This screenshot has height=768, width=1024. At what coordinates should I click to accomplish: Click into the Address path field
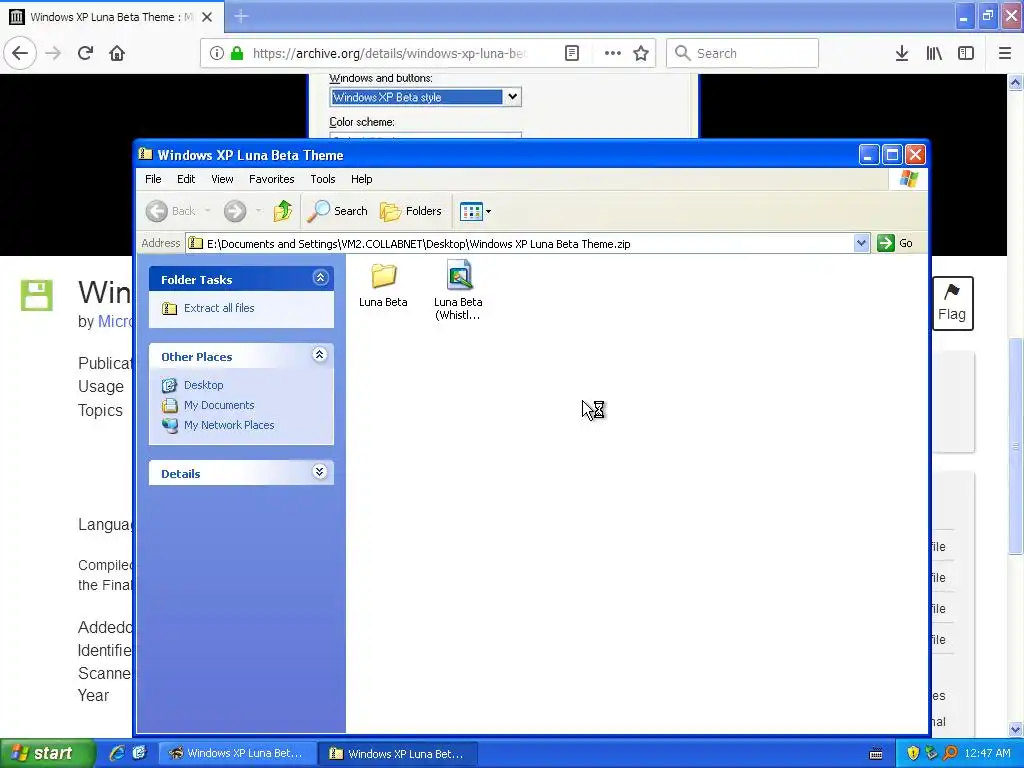pyautogui.click(x=520, y=244)
